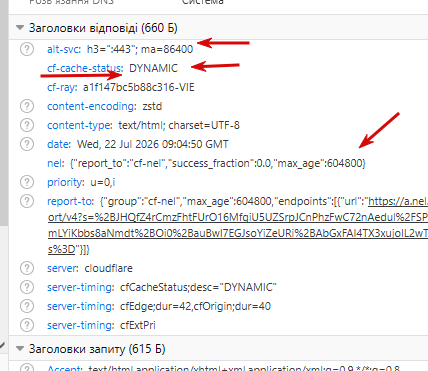428x371 pixels.
Task: Select the cfCacheStatus;desc="DYNAMIC" value
Action: (x=198, y=287)
